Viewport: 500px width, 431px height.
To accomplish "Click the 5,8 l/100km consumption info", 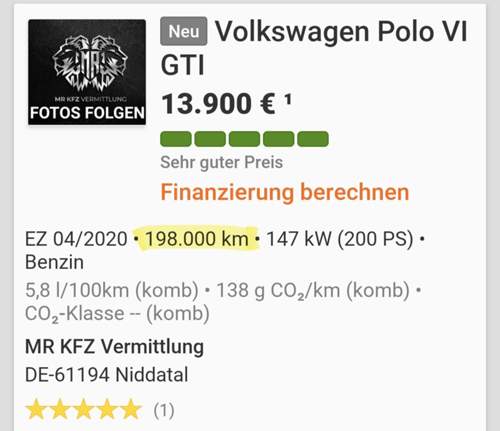I will pos(112,290).
